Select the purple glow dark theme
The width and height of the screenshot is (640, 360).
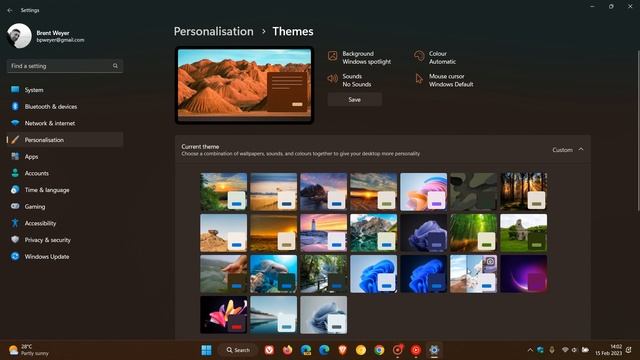524,274
